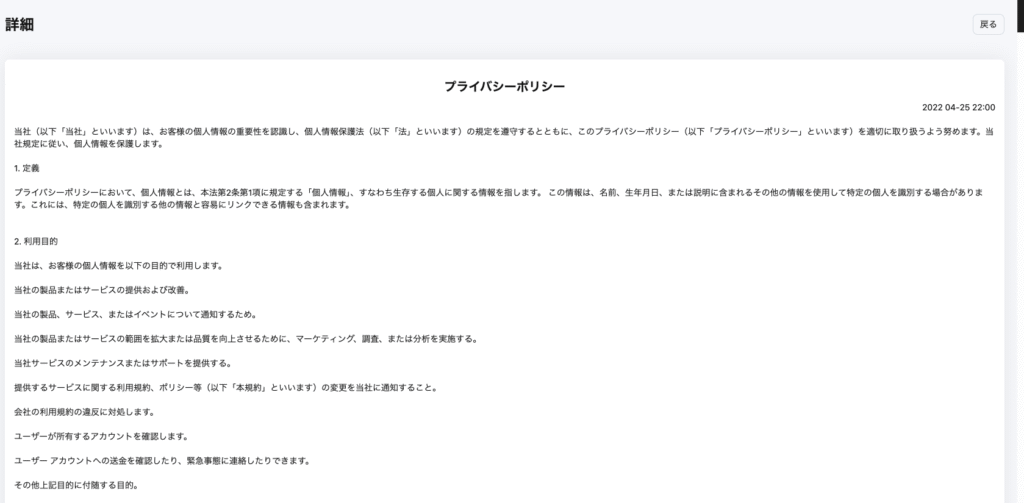Viewport: 1024px width, 503px height.
Task: Click the intro paragraph starting 当社（以下「当社」
Action: [504, 138]
